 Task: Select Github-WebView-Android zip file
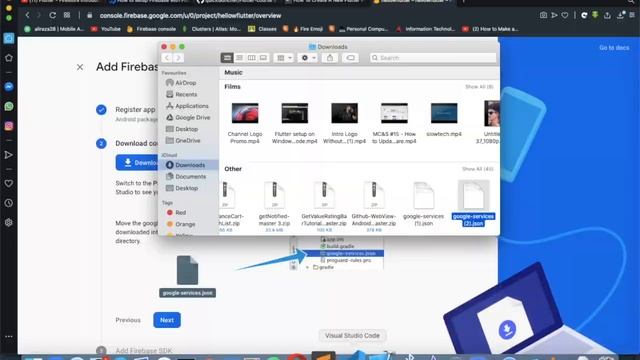(374, 207)
